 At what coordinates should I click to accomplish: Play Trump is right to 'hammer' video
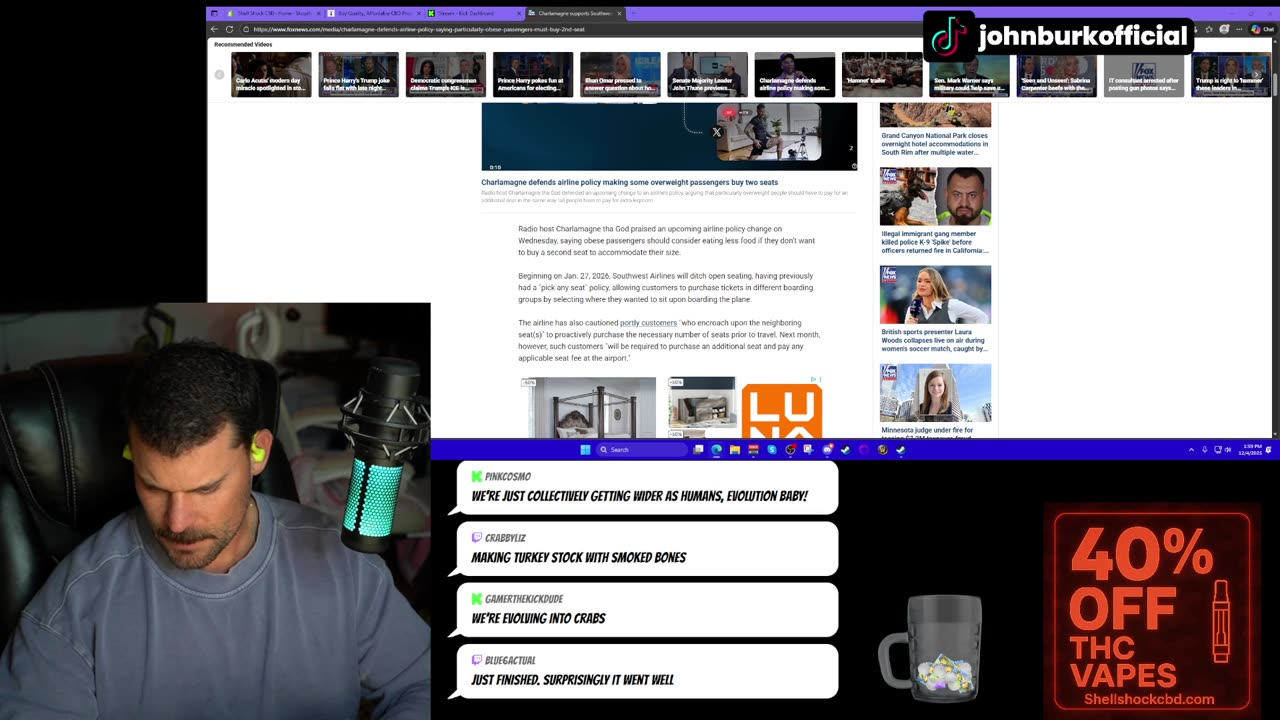click(x=1231, y=74)
